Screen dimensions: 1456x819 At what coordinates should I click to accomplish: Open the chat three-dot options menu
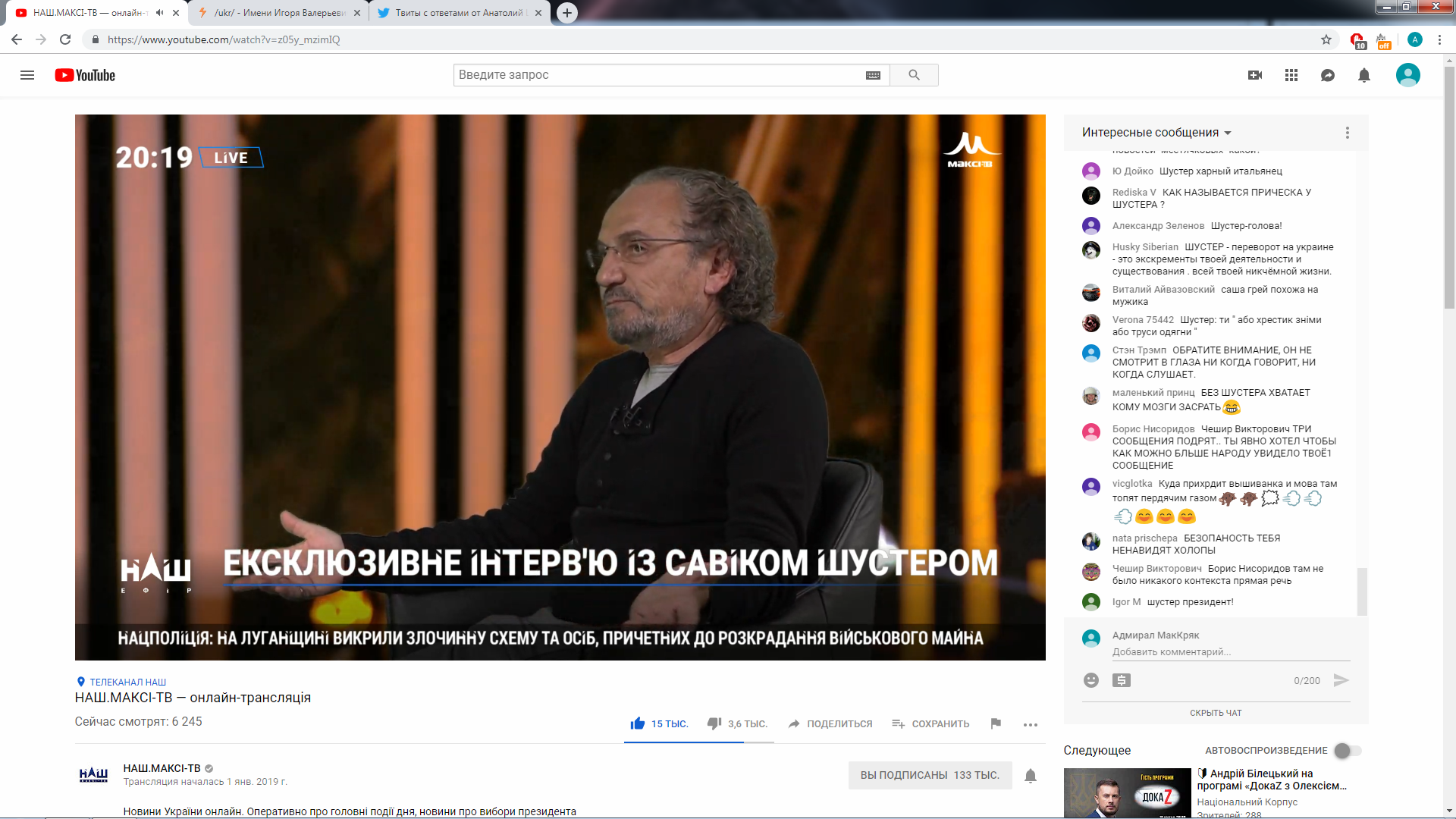pyautogui.click(x=1348, y=133)
